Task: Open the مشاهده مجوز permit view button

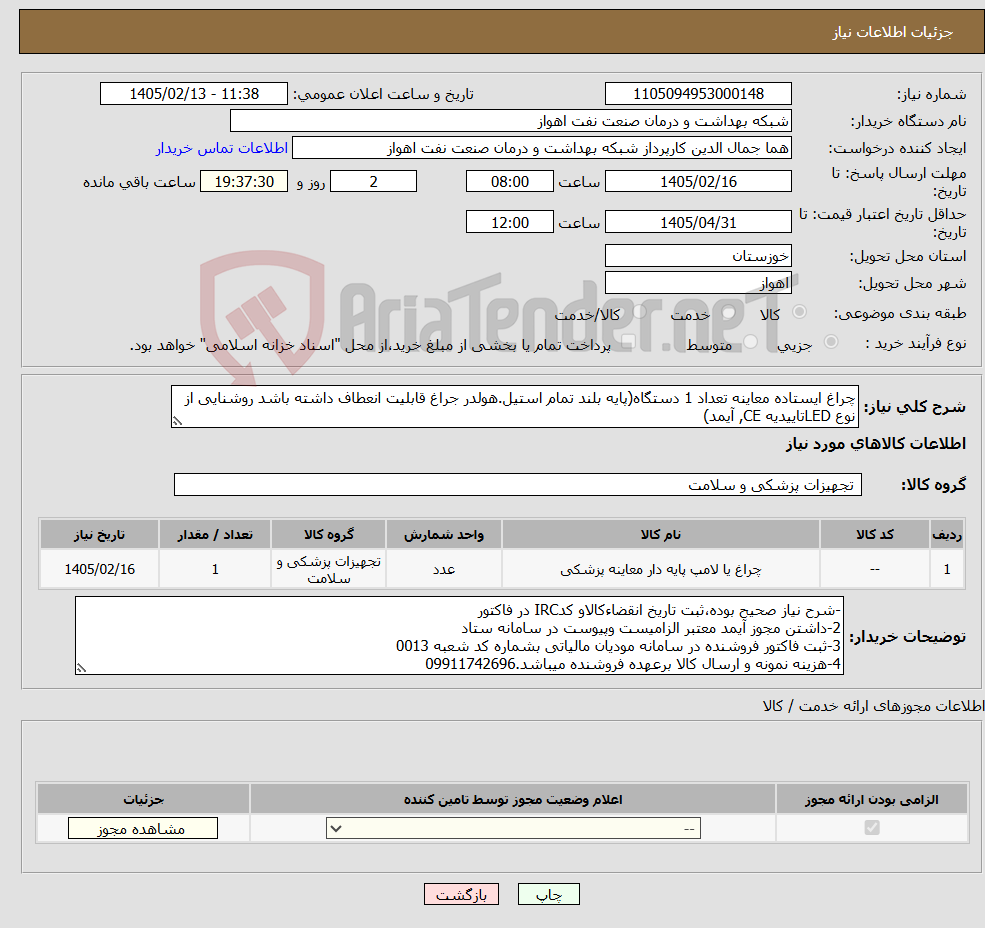Action: point(143,828)
